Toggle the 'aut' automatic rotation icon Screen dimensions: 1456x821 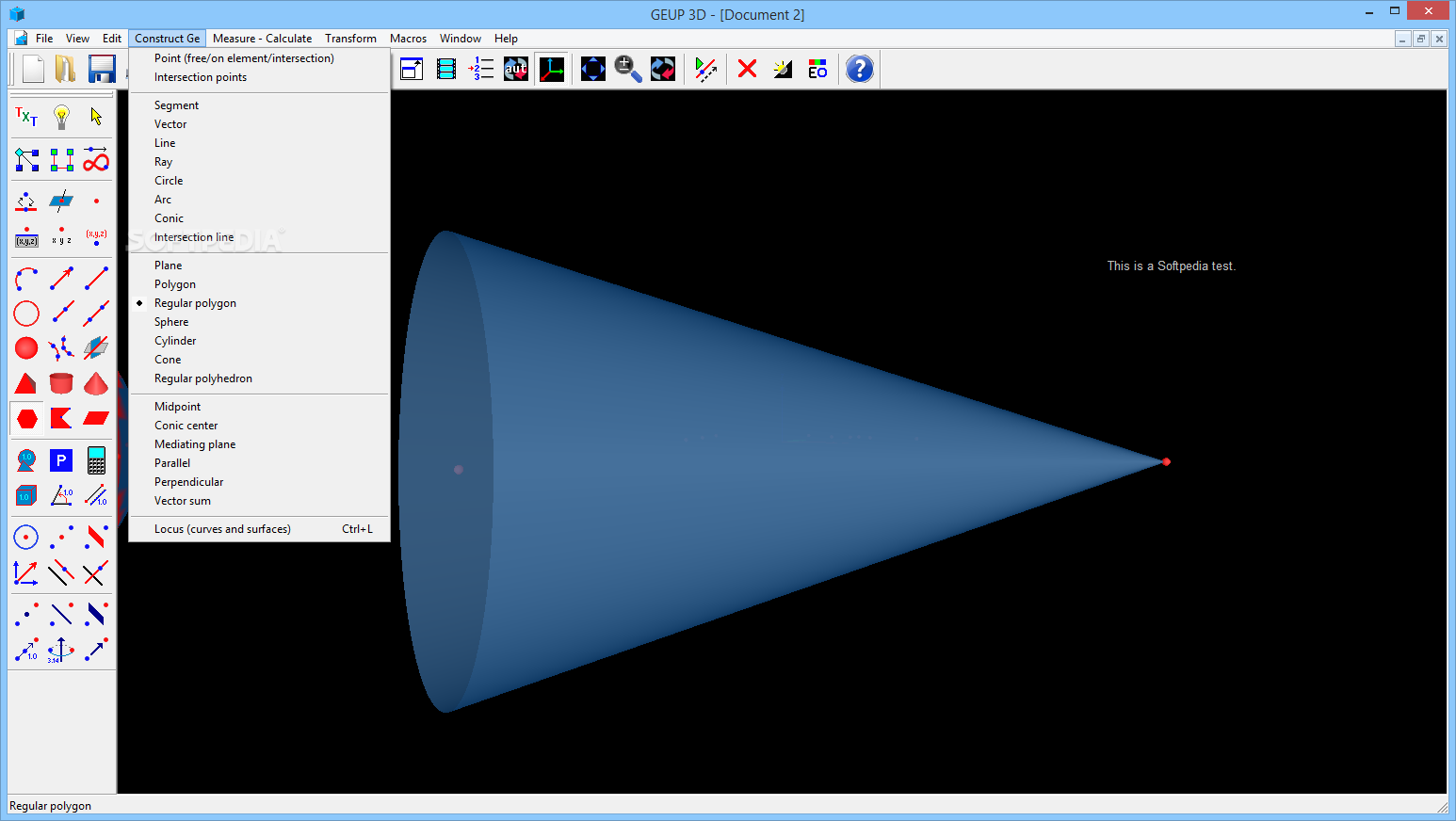click(x=516, y=69)
